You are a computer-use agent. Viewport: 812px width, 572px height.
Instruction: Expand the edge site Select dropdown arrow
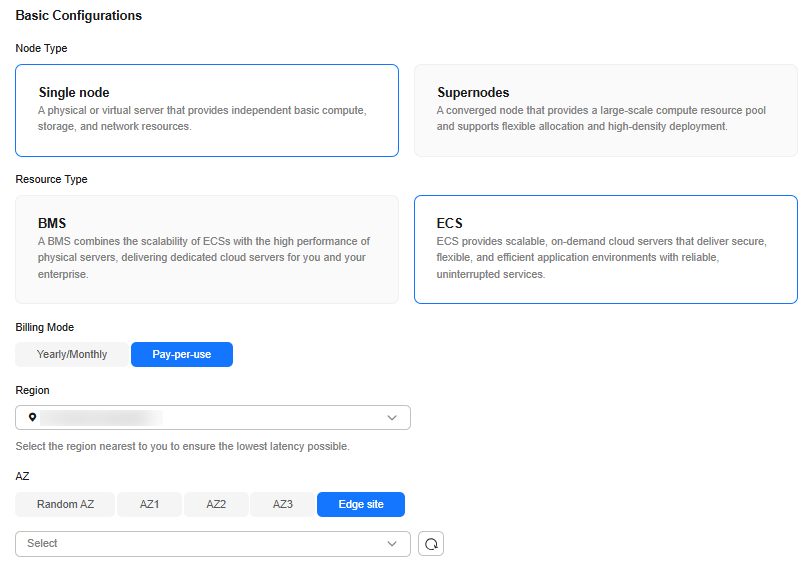point(392,544)
